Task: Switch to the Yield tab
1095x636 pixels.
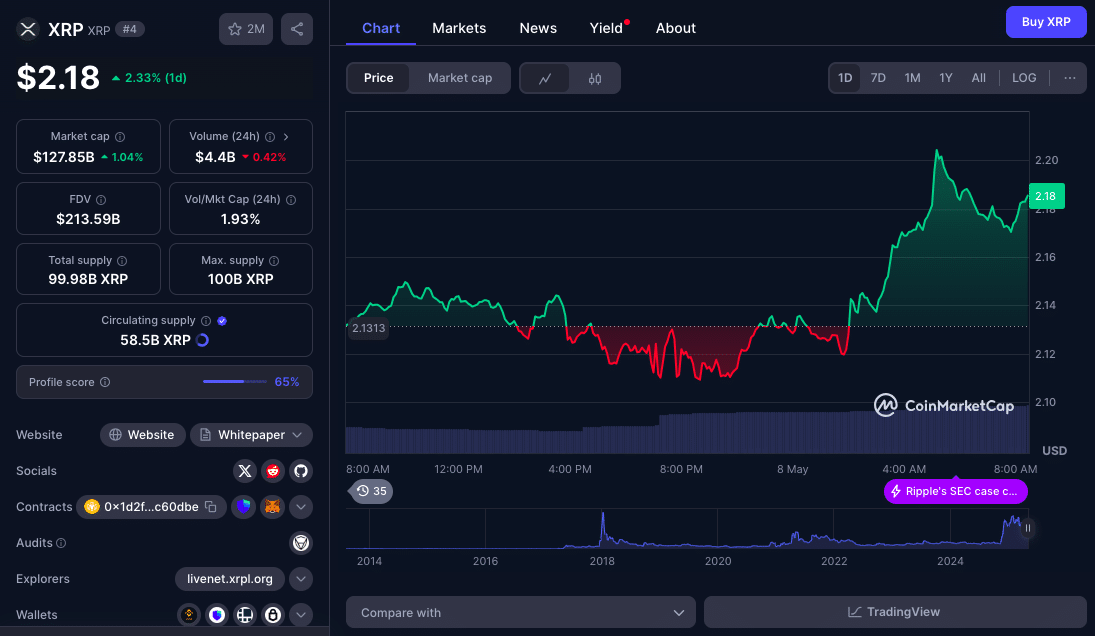Action: coord(606,29)
